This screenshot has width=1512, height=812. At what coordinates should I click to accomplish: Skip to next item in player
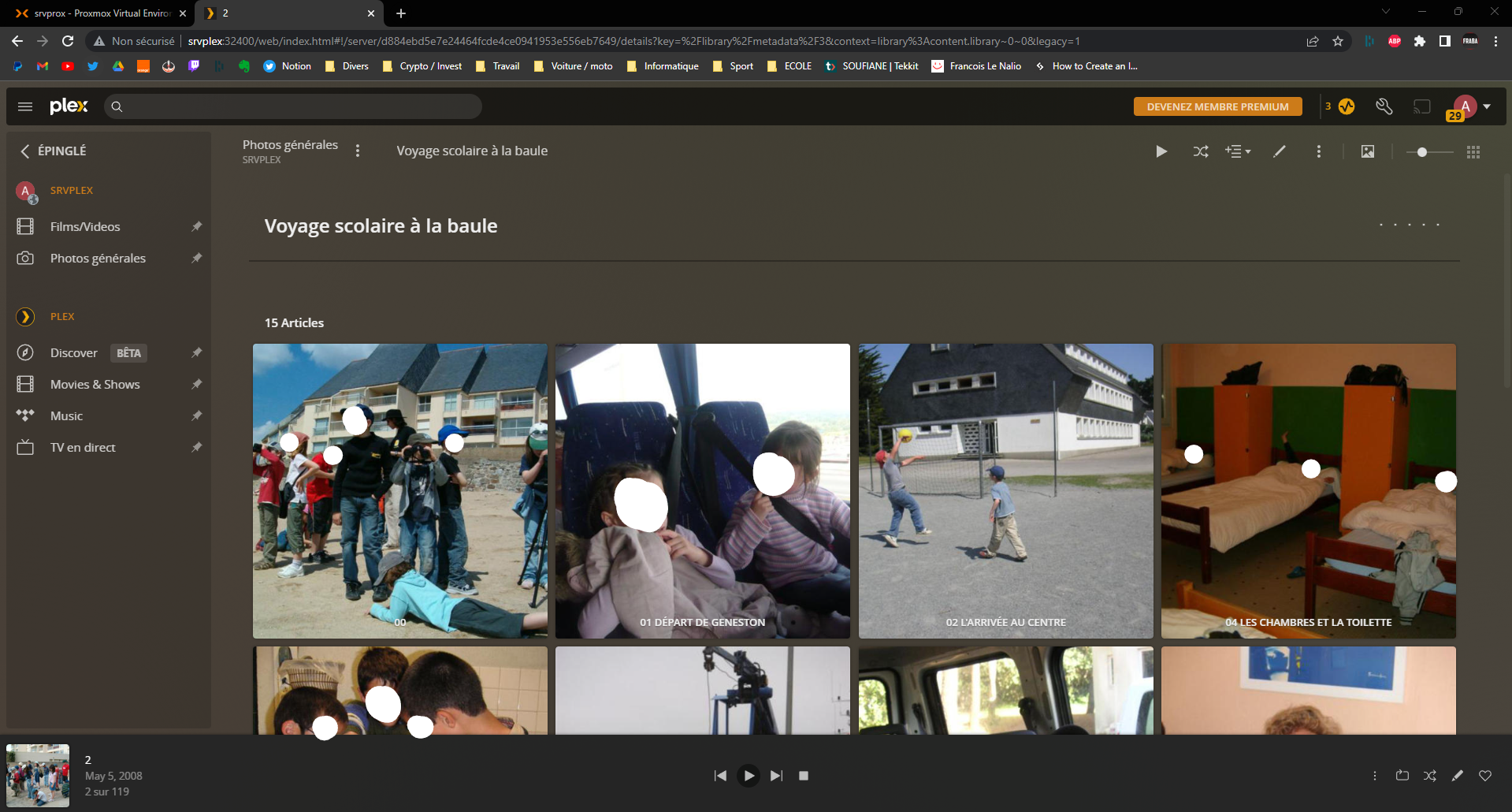[x=777, y=776]
